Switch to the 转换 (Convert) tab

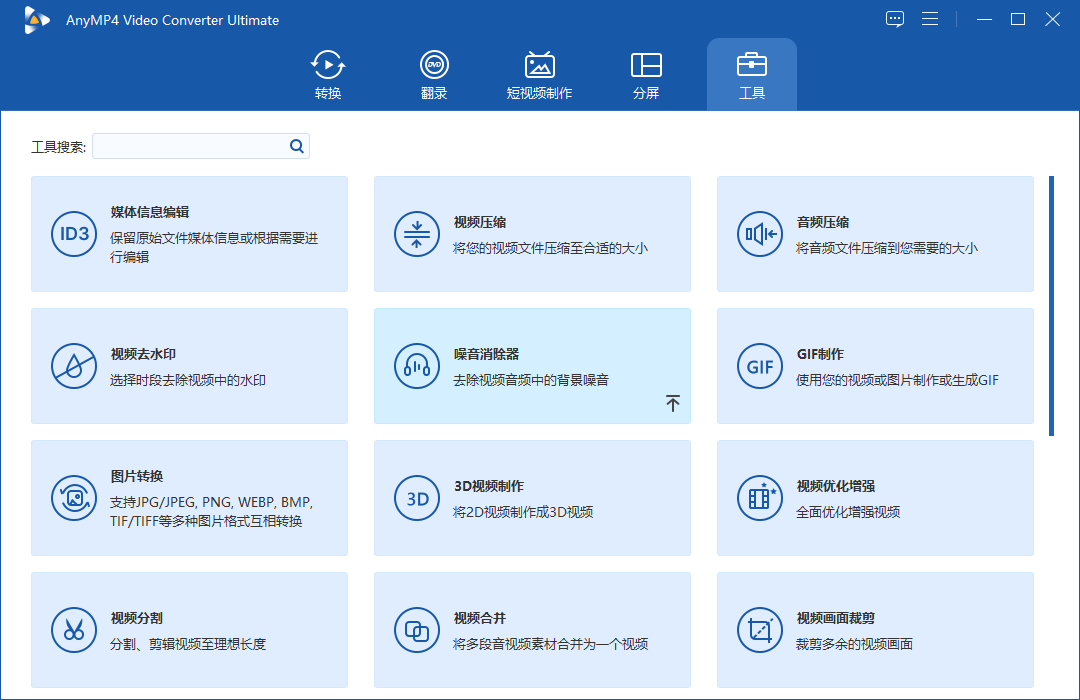coord(327,74)
